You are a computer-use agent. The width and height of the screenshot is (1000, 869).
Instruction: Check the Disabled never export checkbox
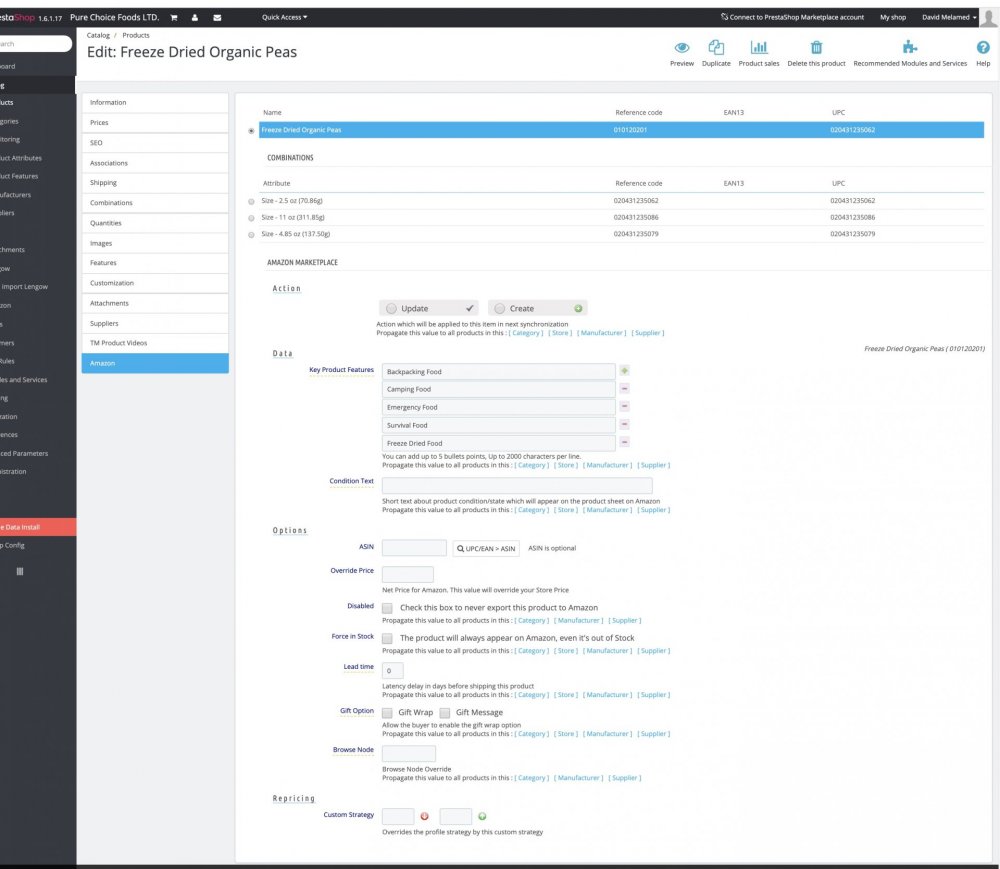(x=387, y=608)
